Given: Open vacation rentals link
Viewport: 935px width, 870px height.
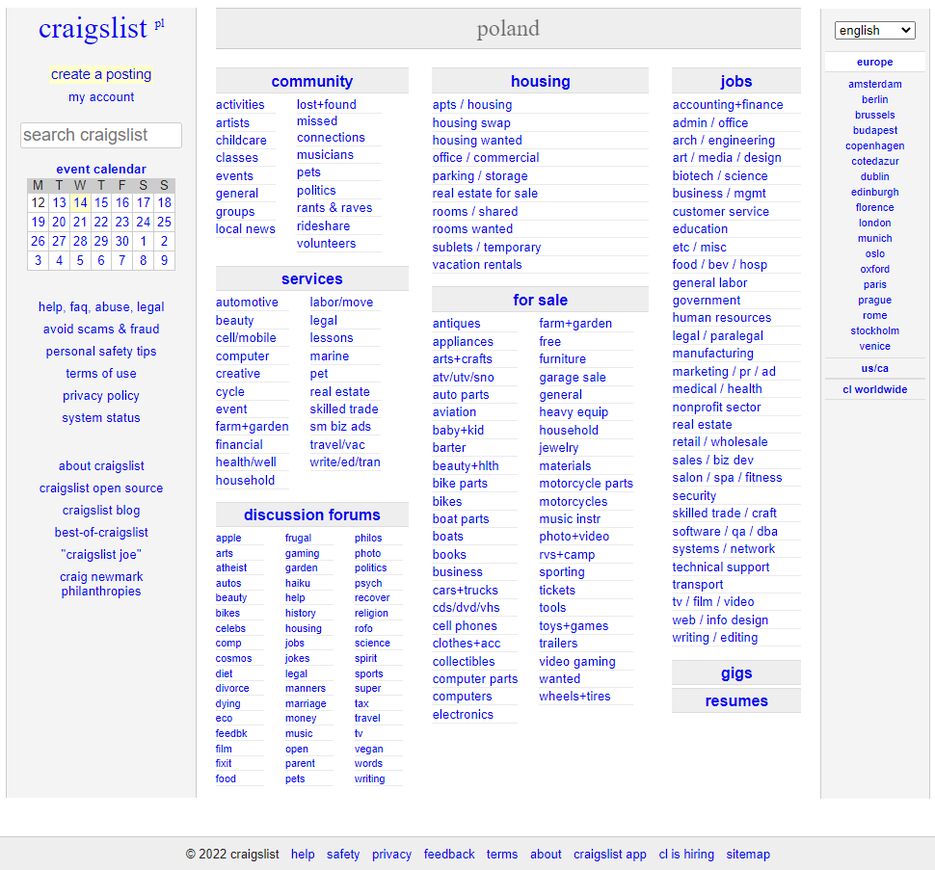Looking at the screenshot, I should click(477, 265).
